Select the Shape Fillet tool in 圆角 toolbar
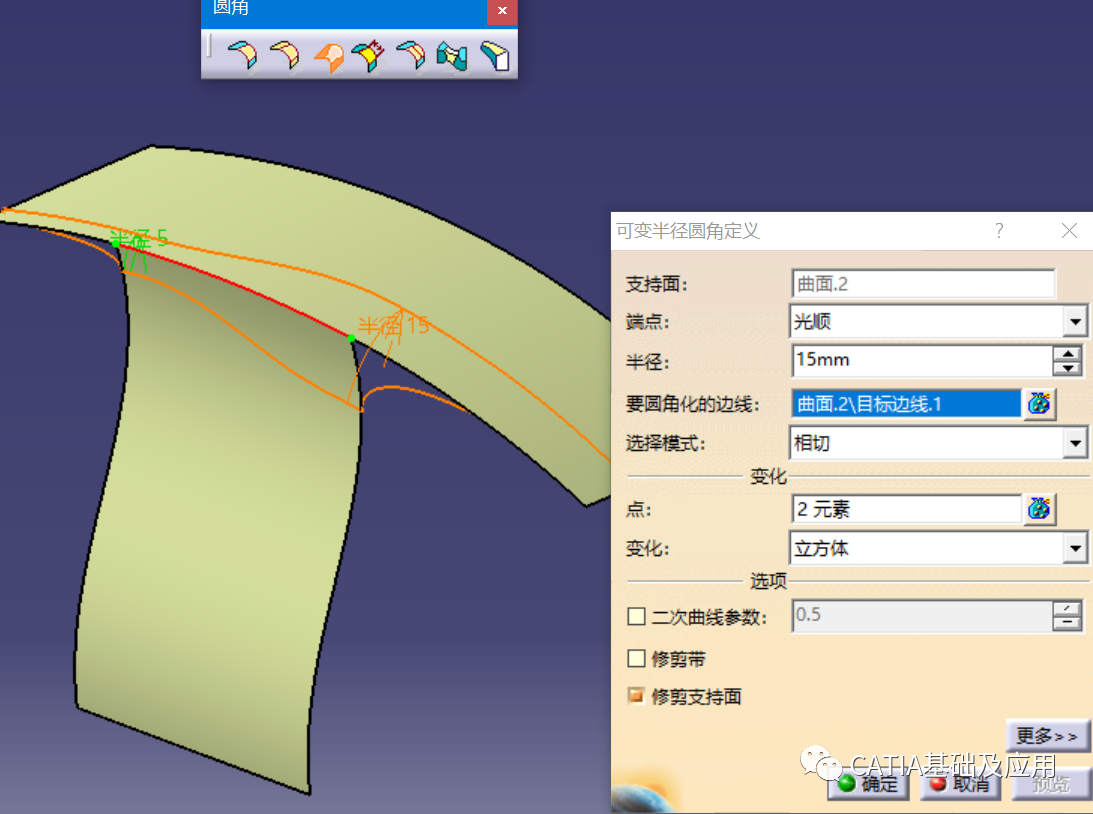The image size is (1093, 814). [x=242, y=55]
